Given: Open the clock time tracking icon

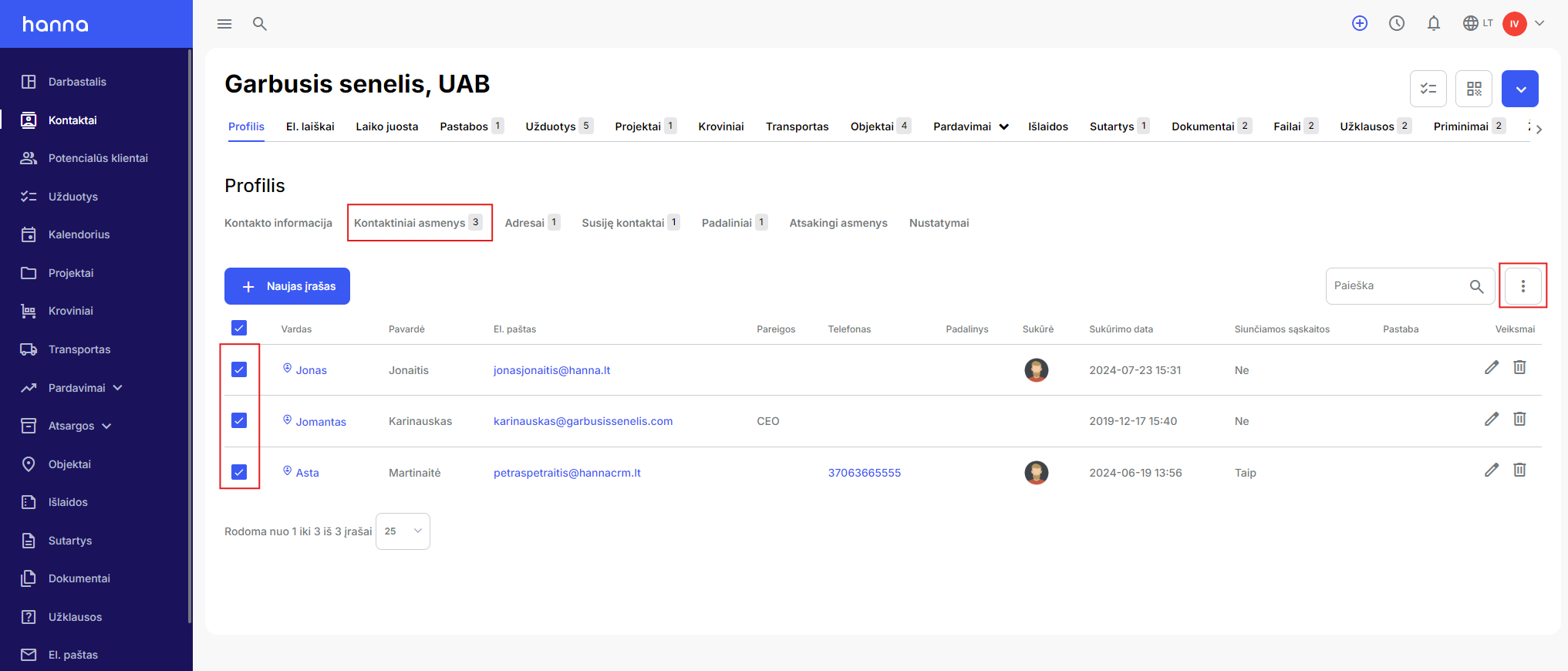Looking at the screenshot, I should (1397, 23).
